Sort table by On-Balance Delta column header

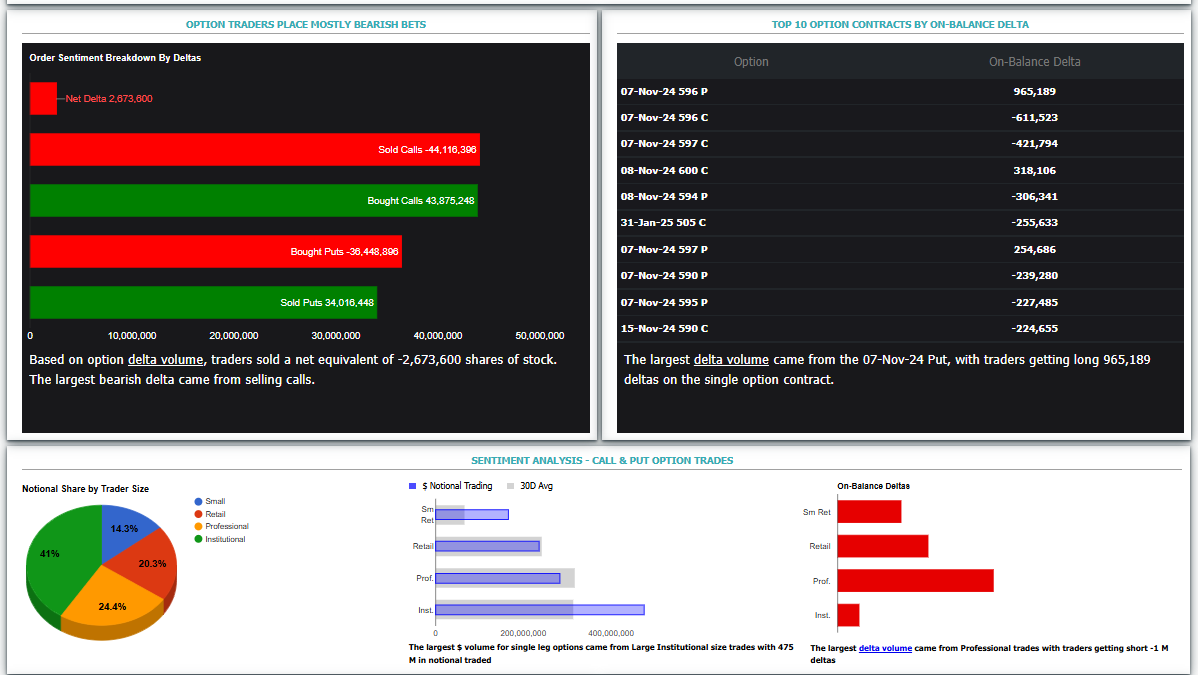click(x=1034, y=62)
